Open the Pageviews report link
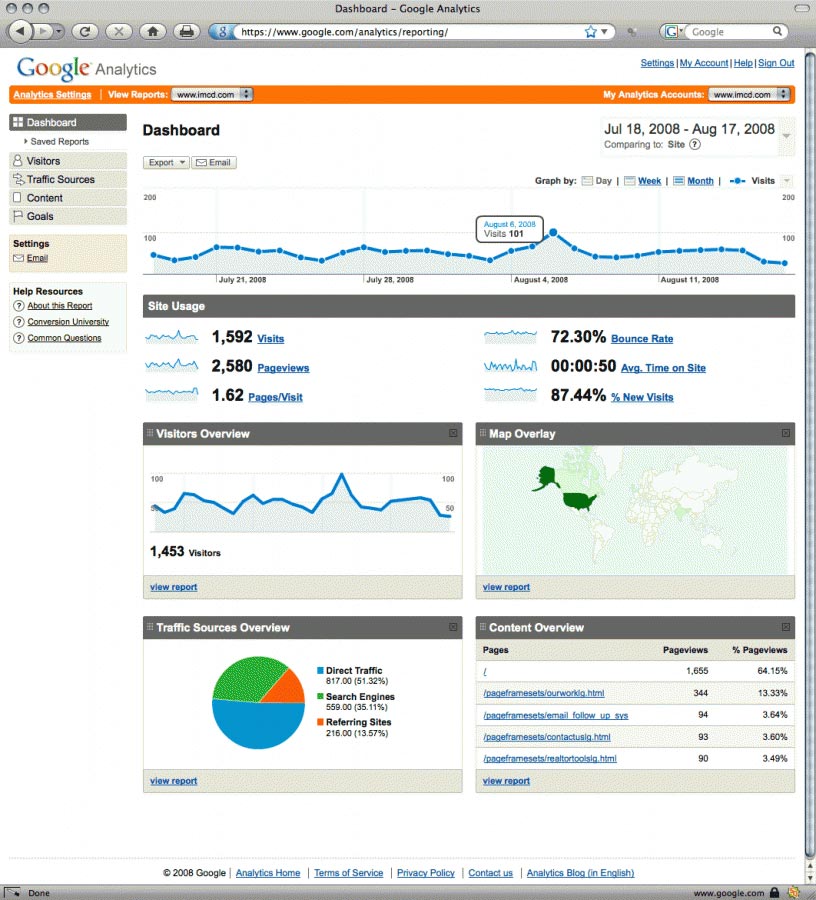 [x=283, y=368]
